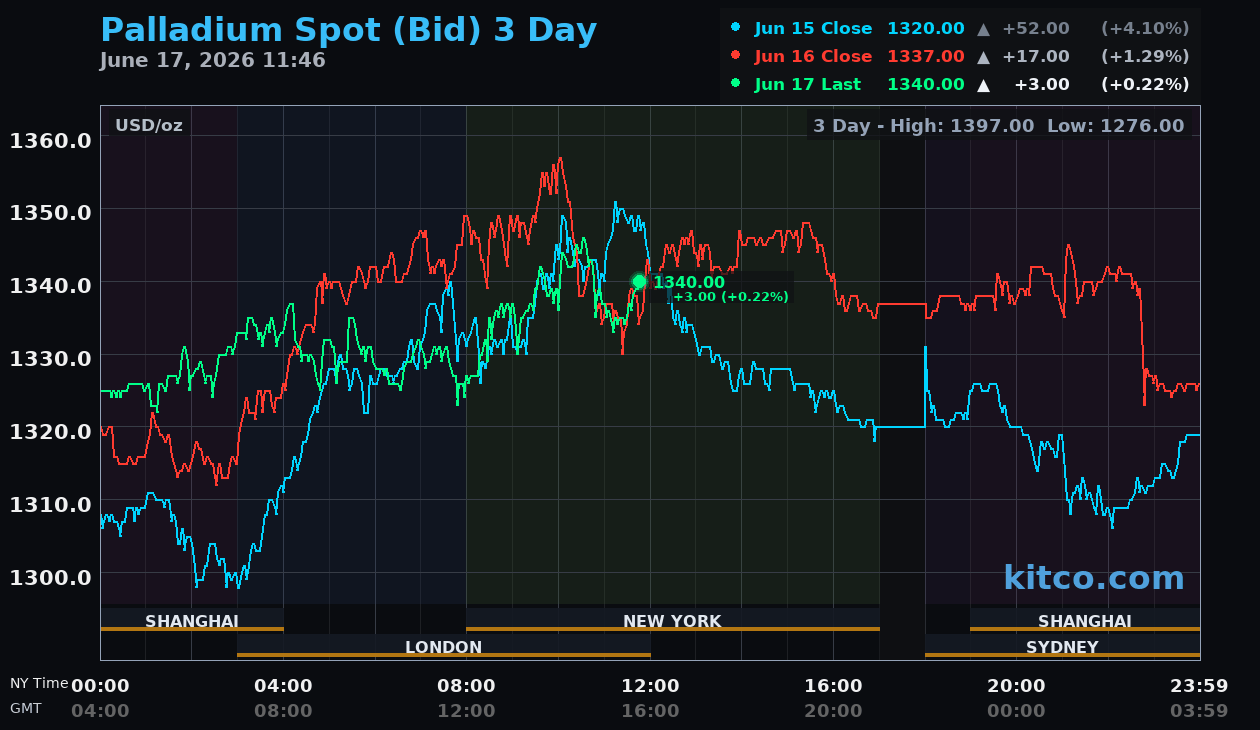Viewport: 1260px width, 730px height.
Task: Click the LONDON session bar
Action: click(x=444, y=647)
